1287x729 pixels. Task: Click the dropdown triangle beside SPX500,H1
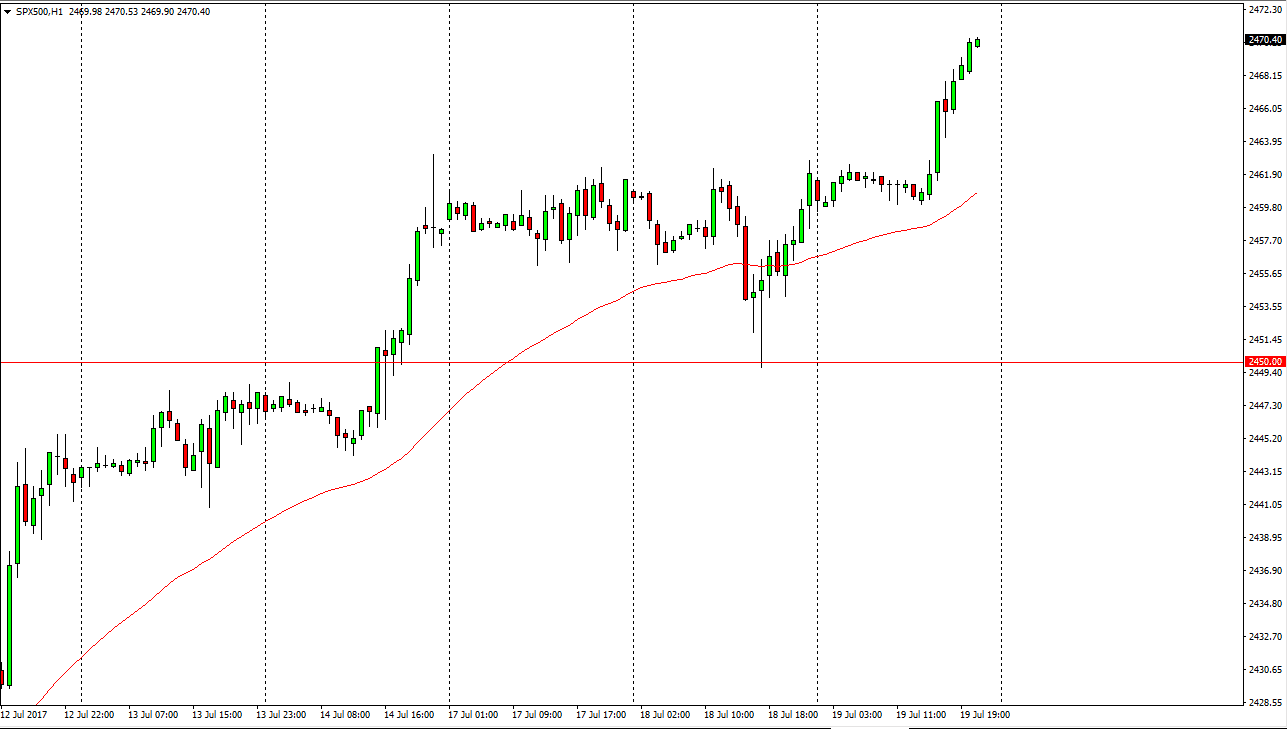pyautogui.click(x=9, y=11)
